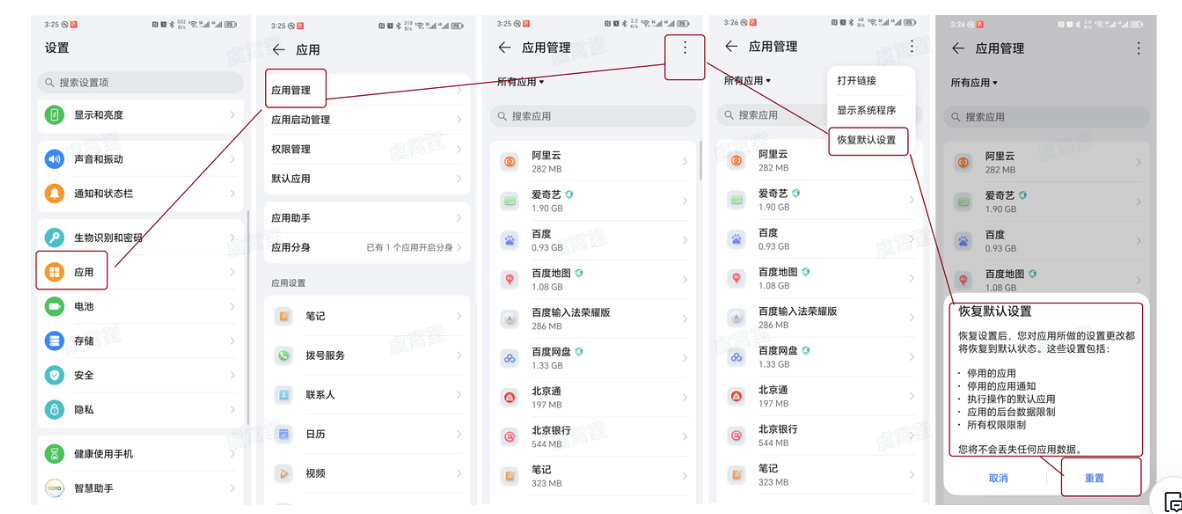Tap the 联系人 contacts icon

point(285,395)
